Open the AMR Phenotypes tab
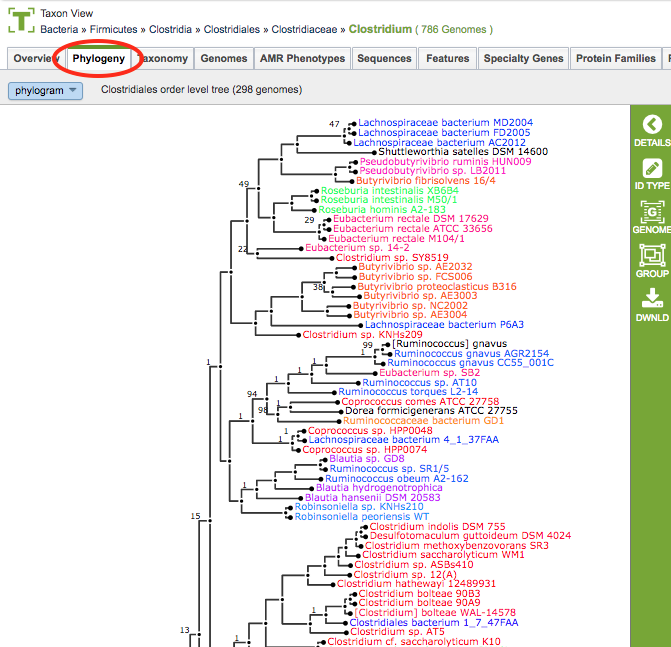 302,58
